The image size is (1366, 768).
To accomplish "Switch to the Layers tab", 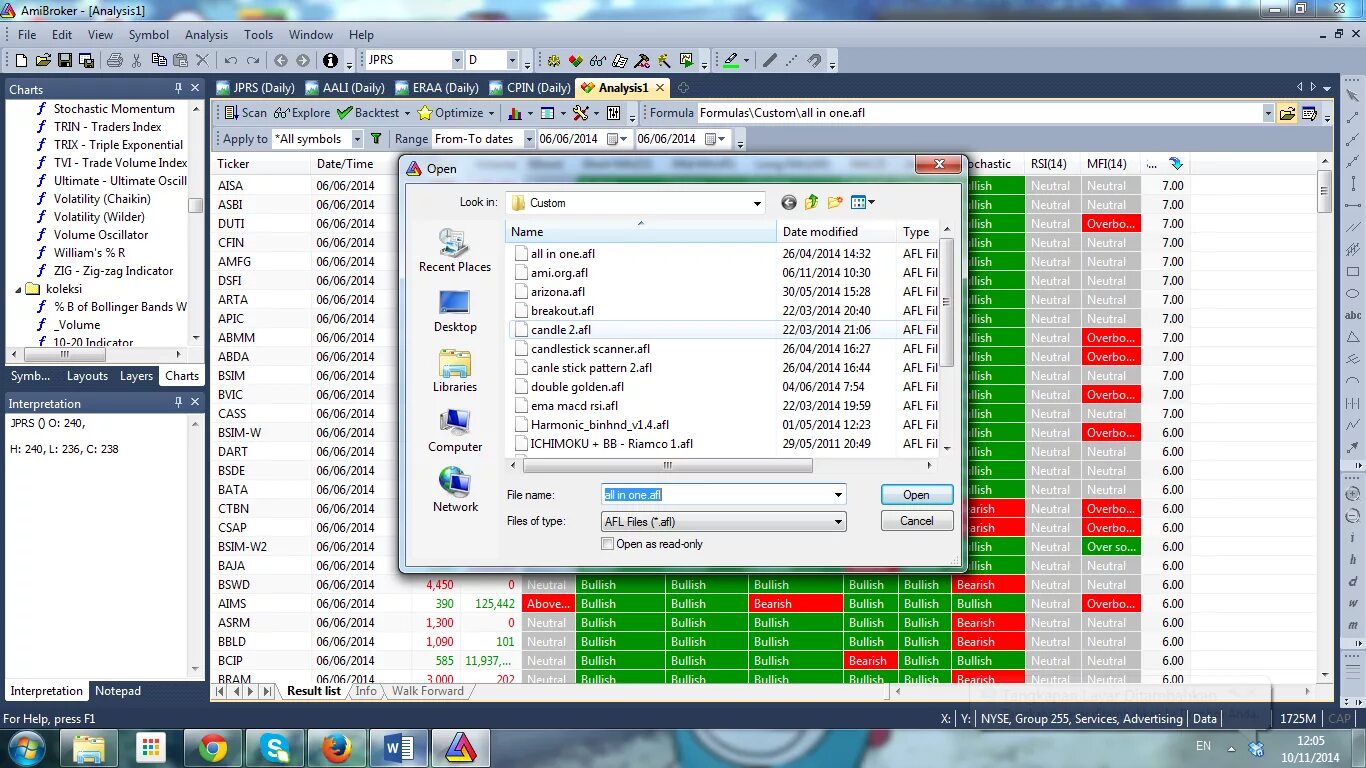I will pyautogui.click(x=137, y=376).
